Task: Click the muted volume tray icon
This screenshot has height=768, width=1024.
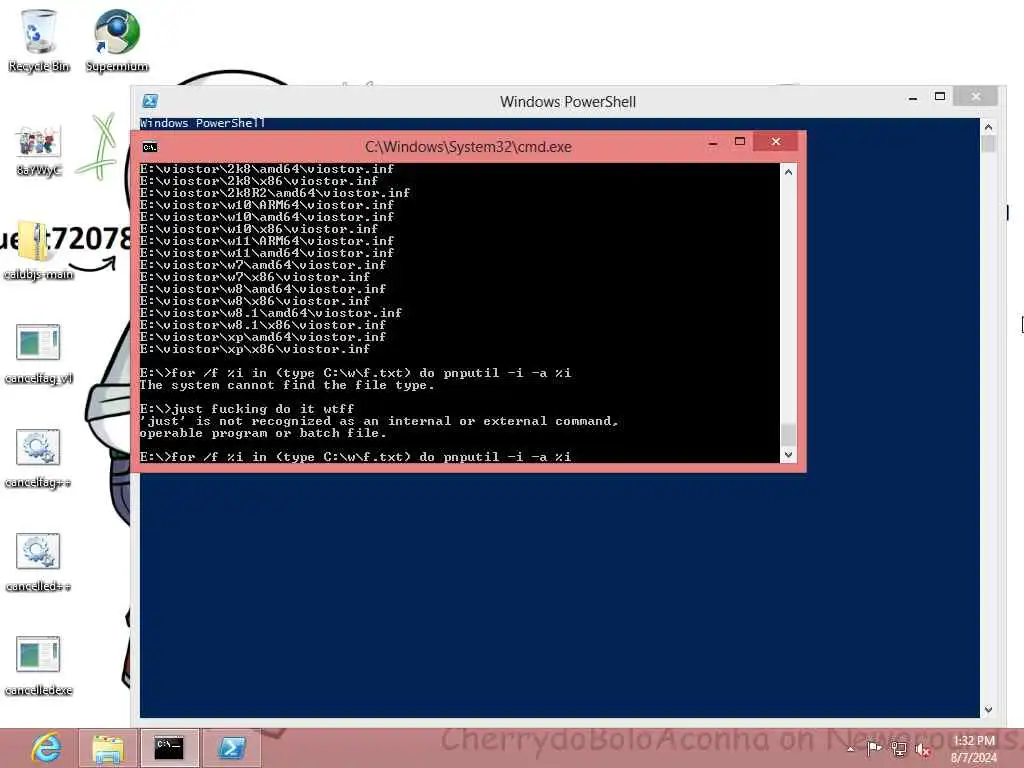Action: tap(923, 749)
